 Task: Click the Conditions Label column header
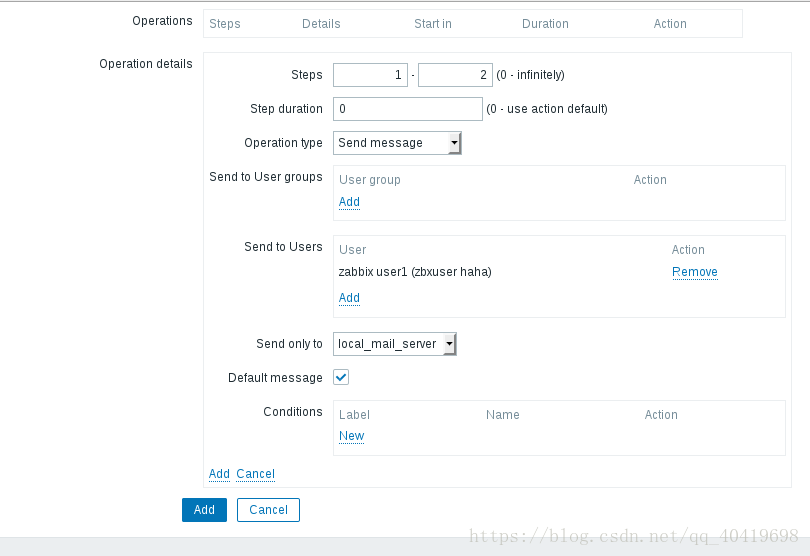[x=354, y=415]
